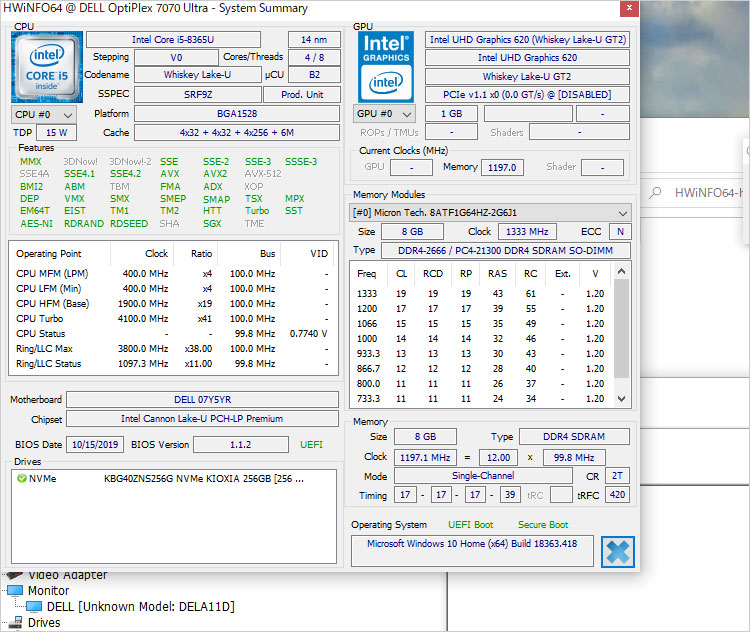Click the memory clock 1197.1 MHz field
This screenshot has width=750, height=632.
(x=425, y=457)
